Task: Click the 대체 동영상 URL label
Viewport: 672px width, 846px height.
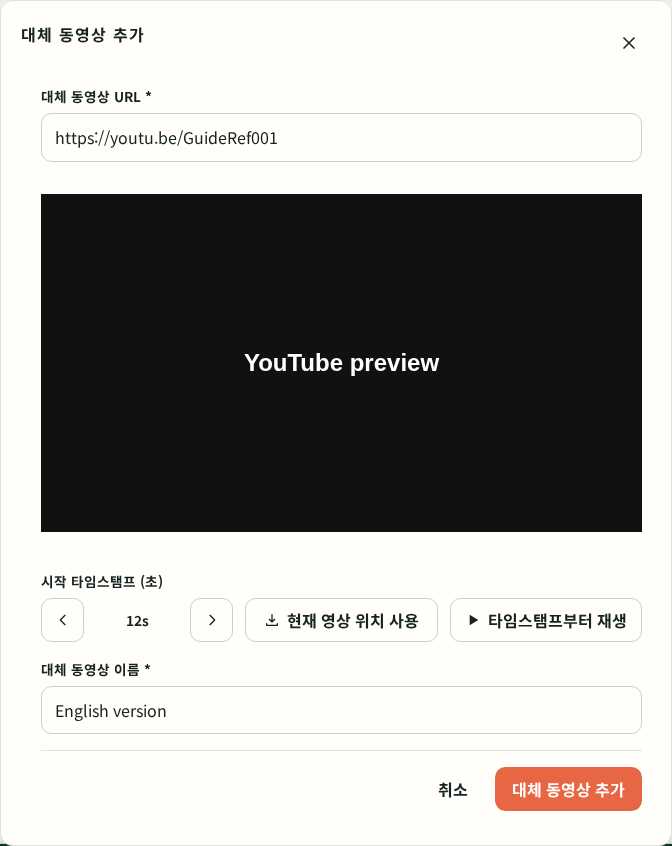Action: (96, 97)
